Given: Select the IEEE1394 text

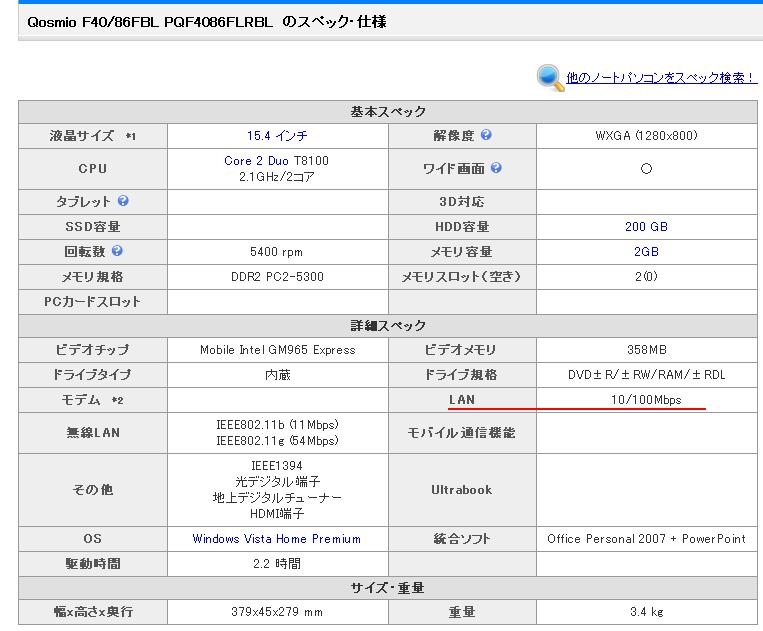Looking at the screenshot, I should click(277, 466).
